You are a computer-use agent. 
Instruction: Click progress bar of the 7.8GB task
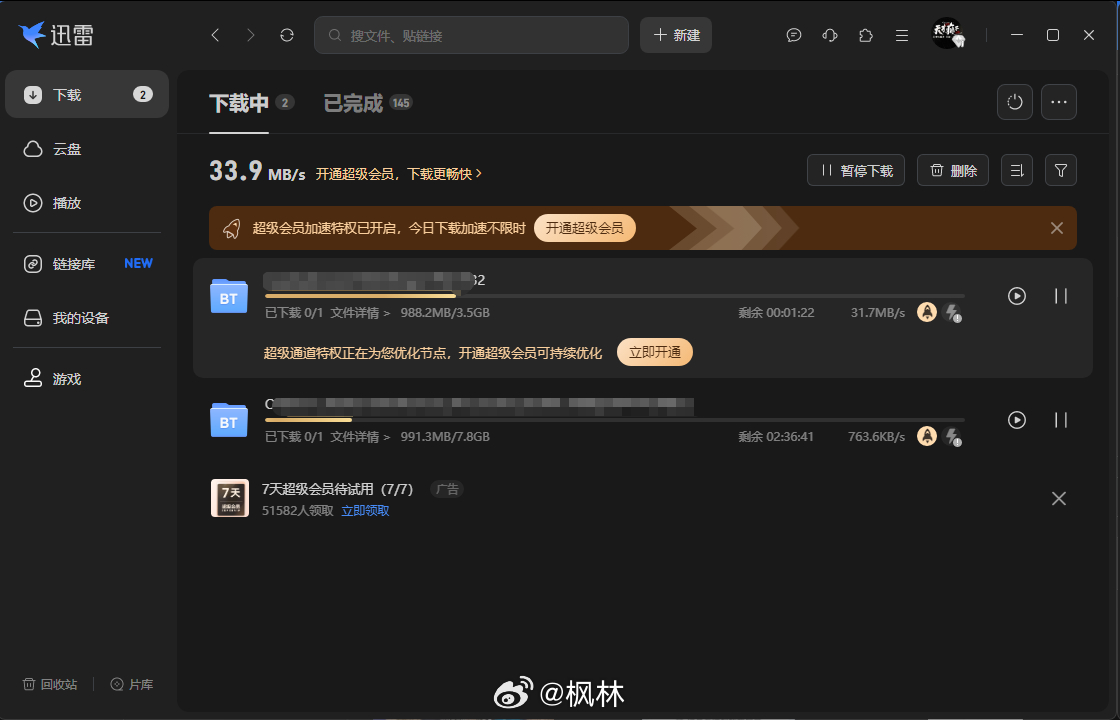[614, 420]
